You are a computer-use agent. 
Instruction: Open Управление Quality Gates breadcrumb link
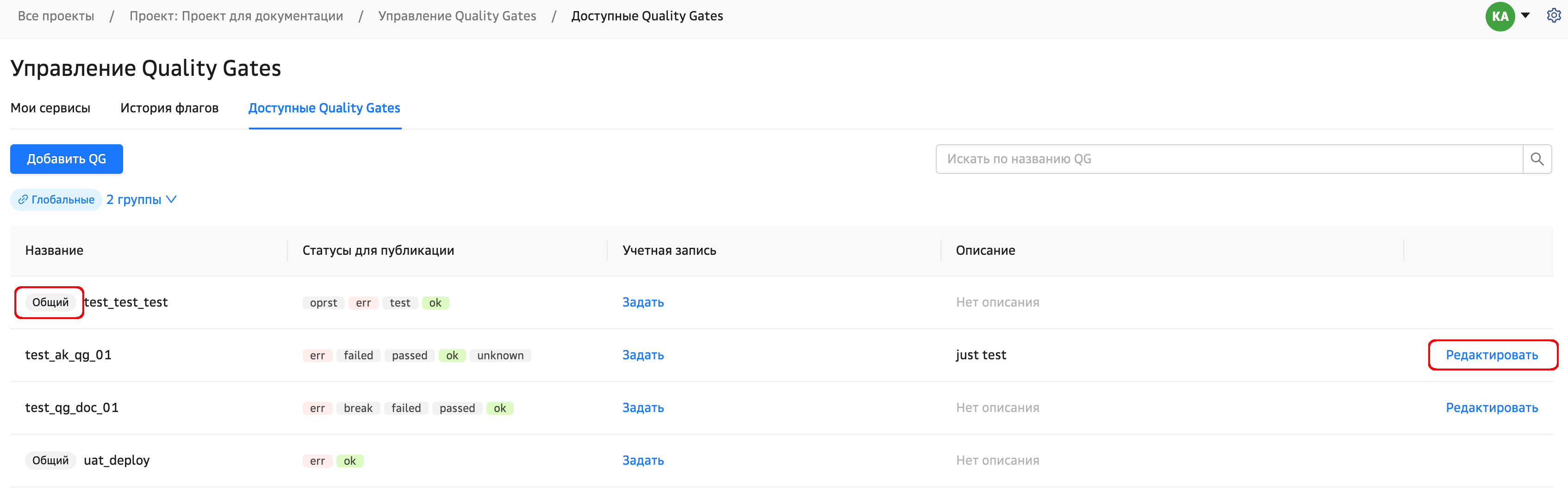click(456, 16)
